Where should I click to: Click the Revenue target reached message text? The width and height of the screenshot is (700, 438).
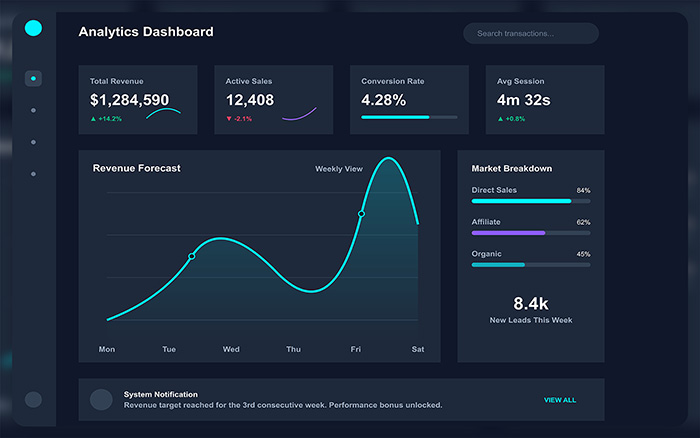tap(283, 405)
